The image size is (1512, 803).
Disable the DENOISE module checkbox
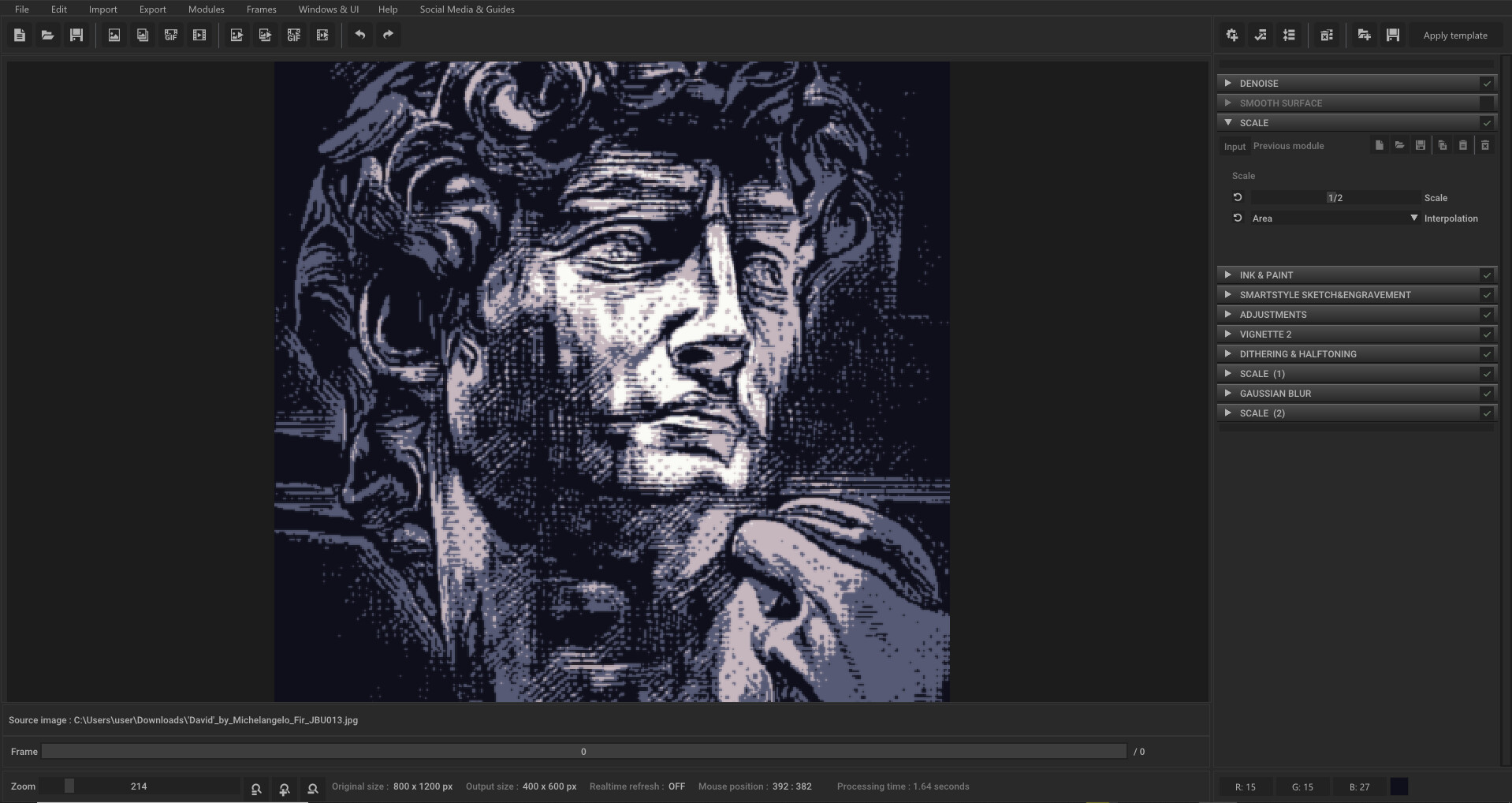coord(1487,83)
